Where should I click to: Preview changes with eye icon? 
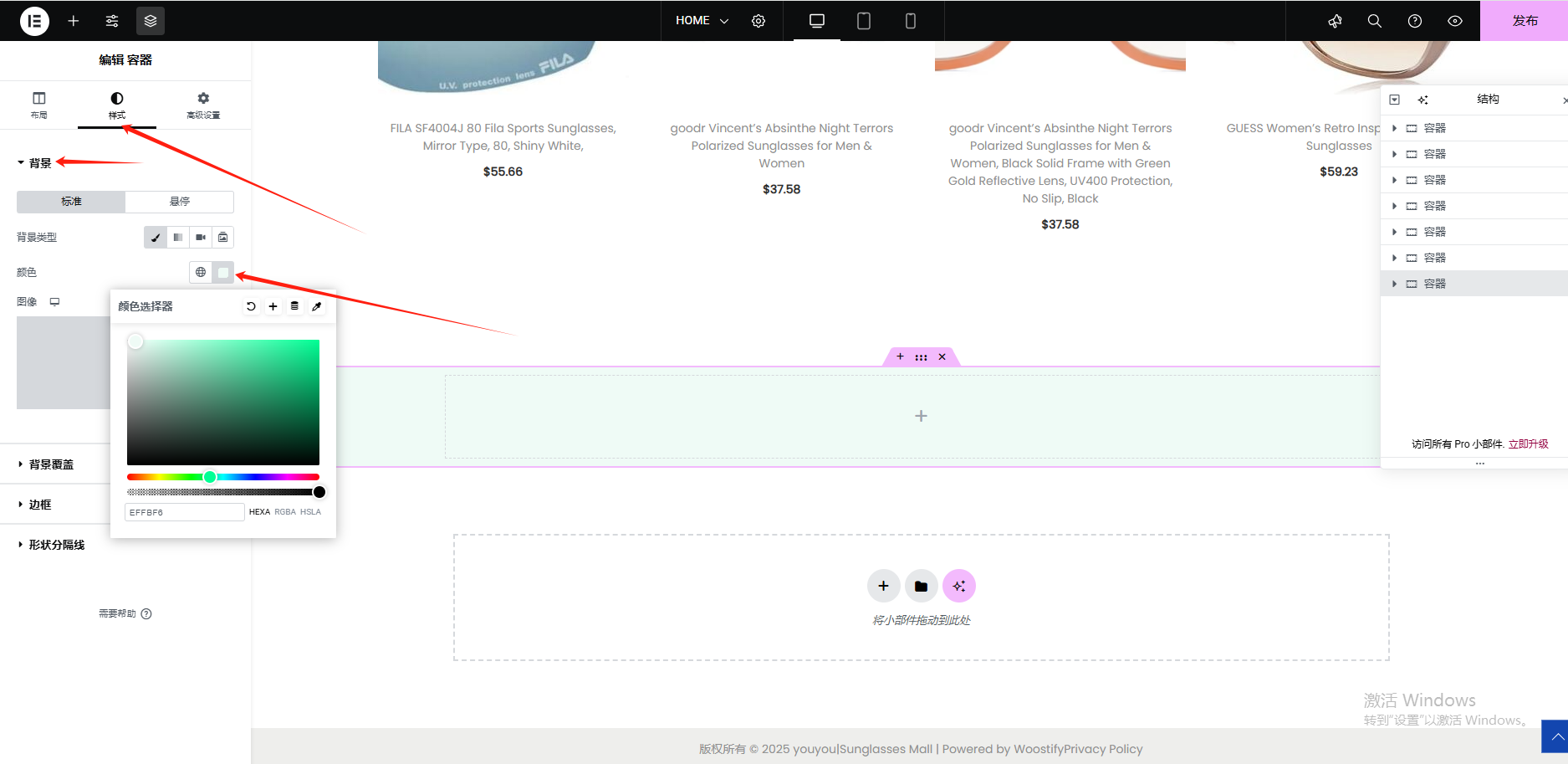(x=1455, y=21)
